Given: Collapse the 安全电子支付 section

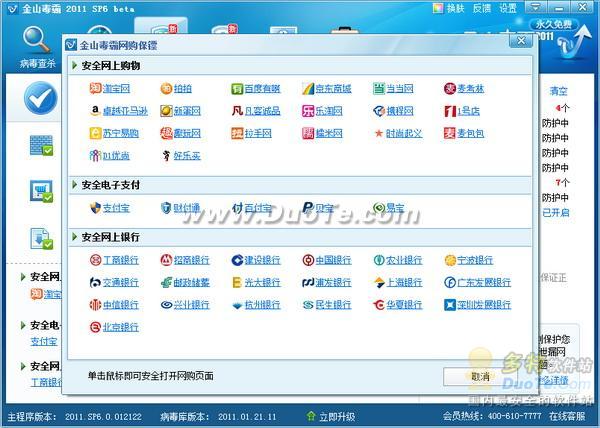Looking at the screenshot, I should [75, 185].
